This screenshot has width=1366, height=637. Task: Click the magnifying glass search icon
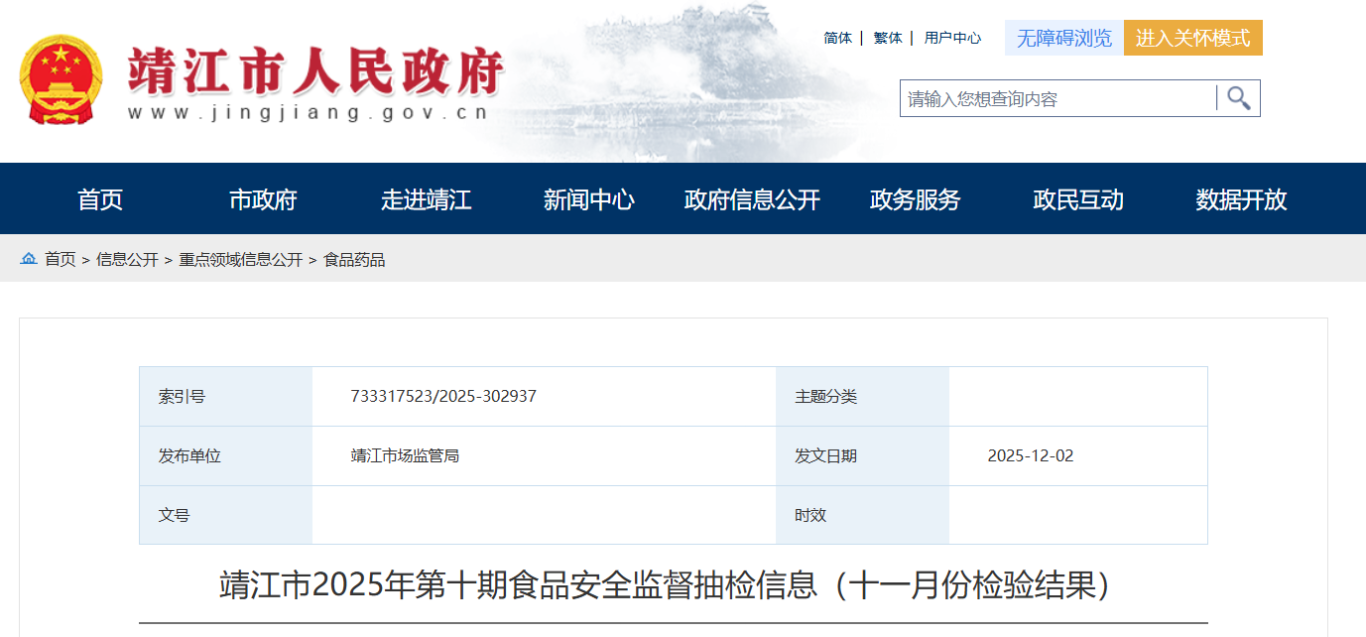point(1239,98)
